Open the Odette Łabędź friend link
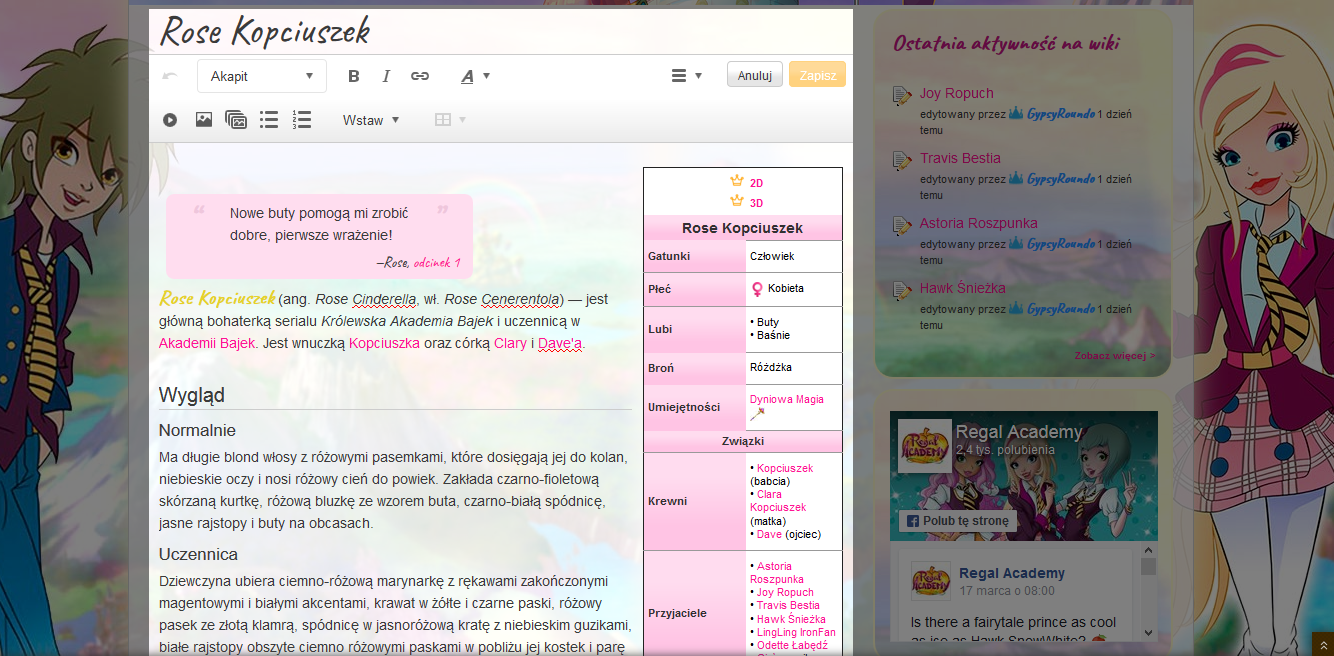Screen dimensions: 1334x656 click(792, 645)
